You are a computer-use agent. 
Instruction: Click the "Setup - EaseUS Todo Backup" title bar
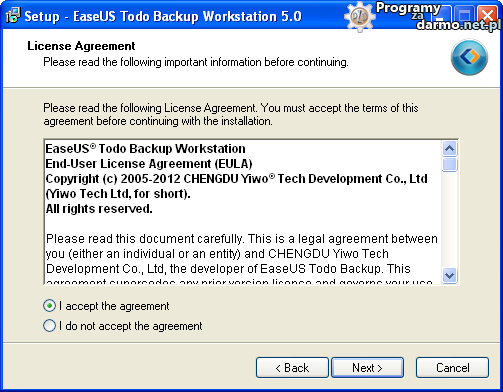163,16
